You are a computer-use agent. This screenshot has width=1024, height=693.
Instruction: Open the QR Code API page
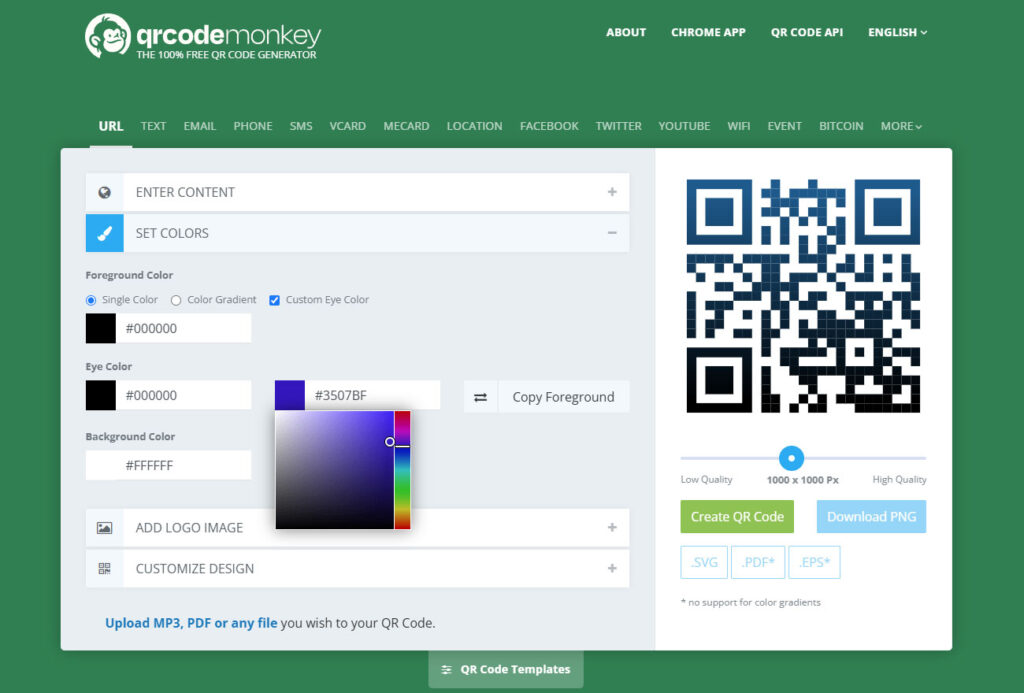(807, 32)
